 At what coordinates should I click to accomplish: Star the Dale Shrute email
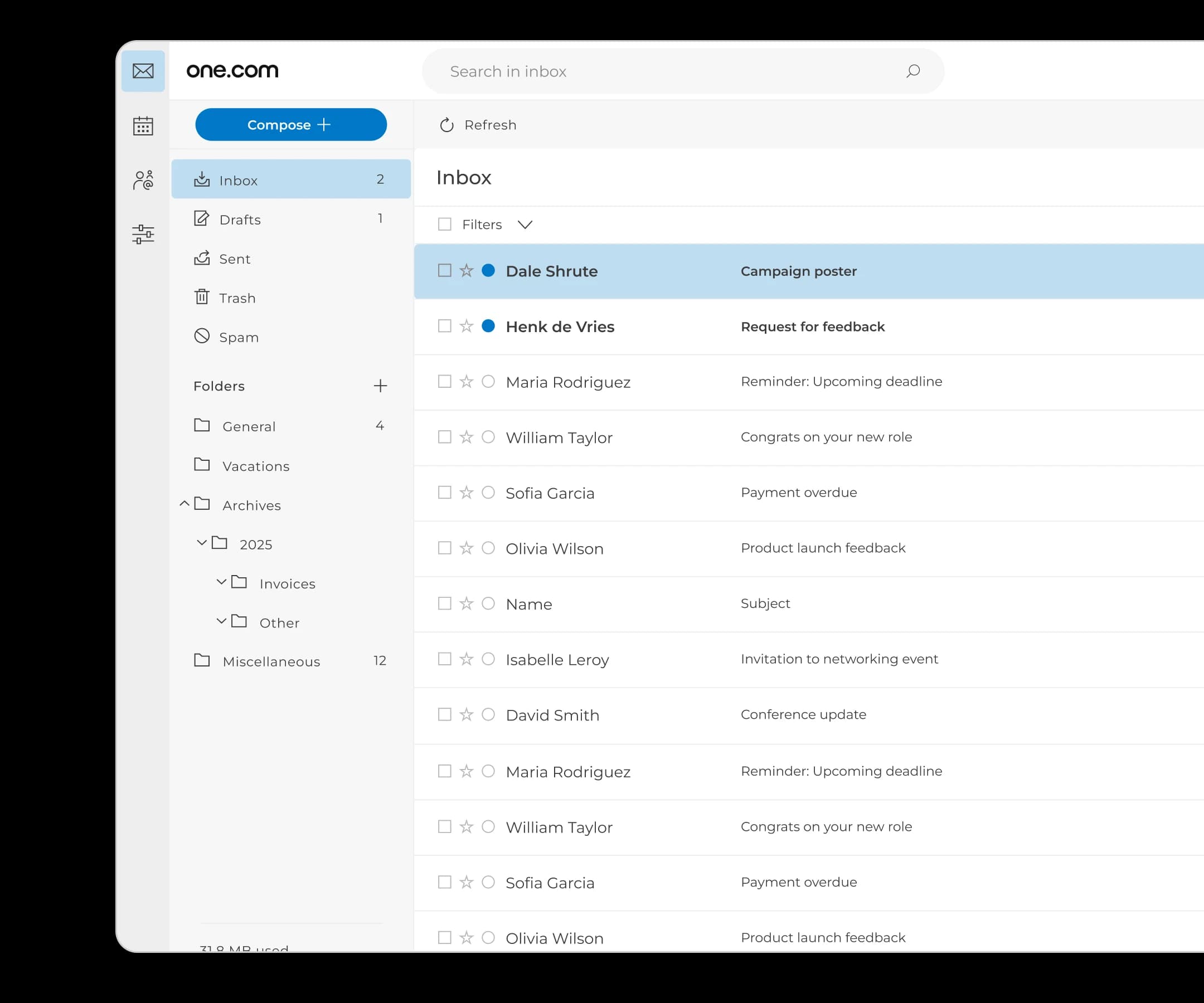coord(466,270)
